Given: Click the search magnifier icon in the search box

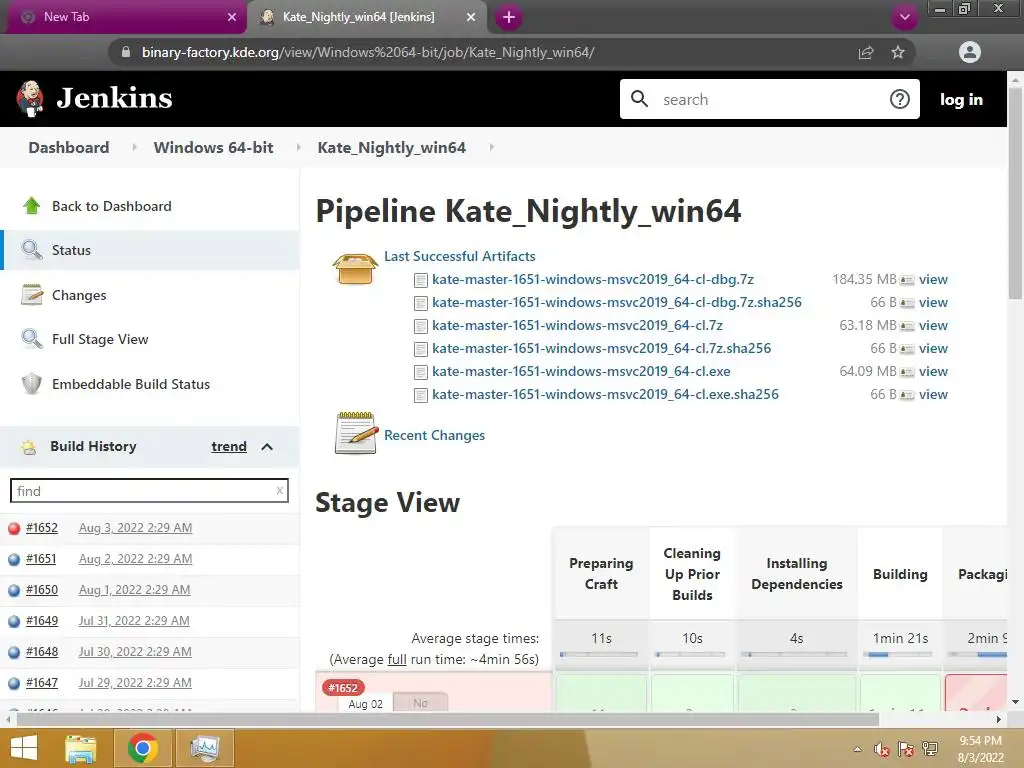Looking at the screenshot, I should pos(639,99).
